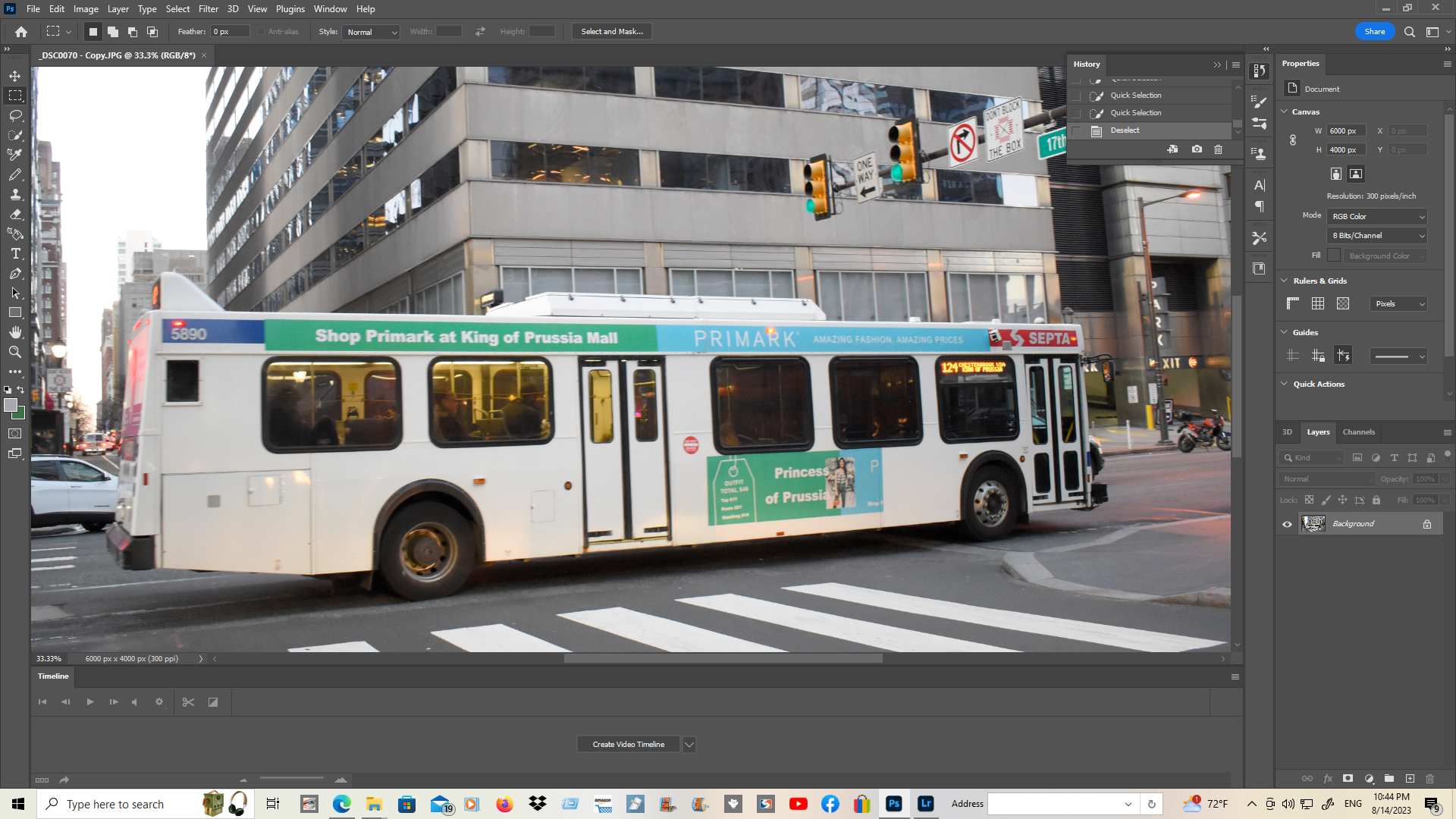This screenshot has height=819, width=1456.
Task: Select the Paint Bucket tool
Action: click(x=15, y=234)
